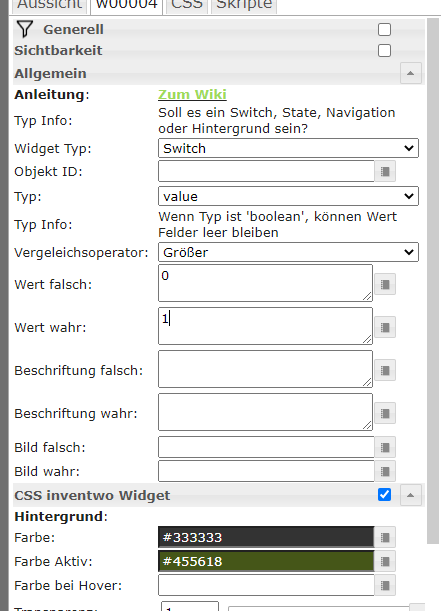Click the Bild falsch input field
Screen dimensions: 441x611
pyautogui.click(x=266, y=447)
